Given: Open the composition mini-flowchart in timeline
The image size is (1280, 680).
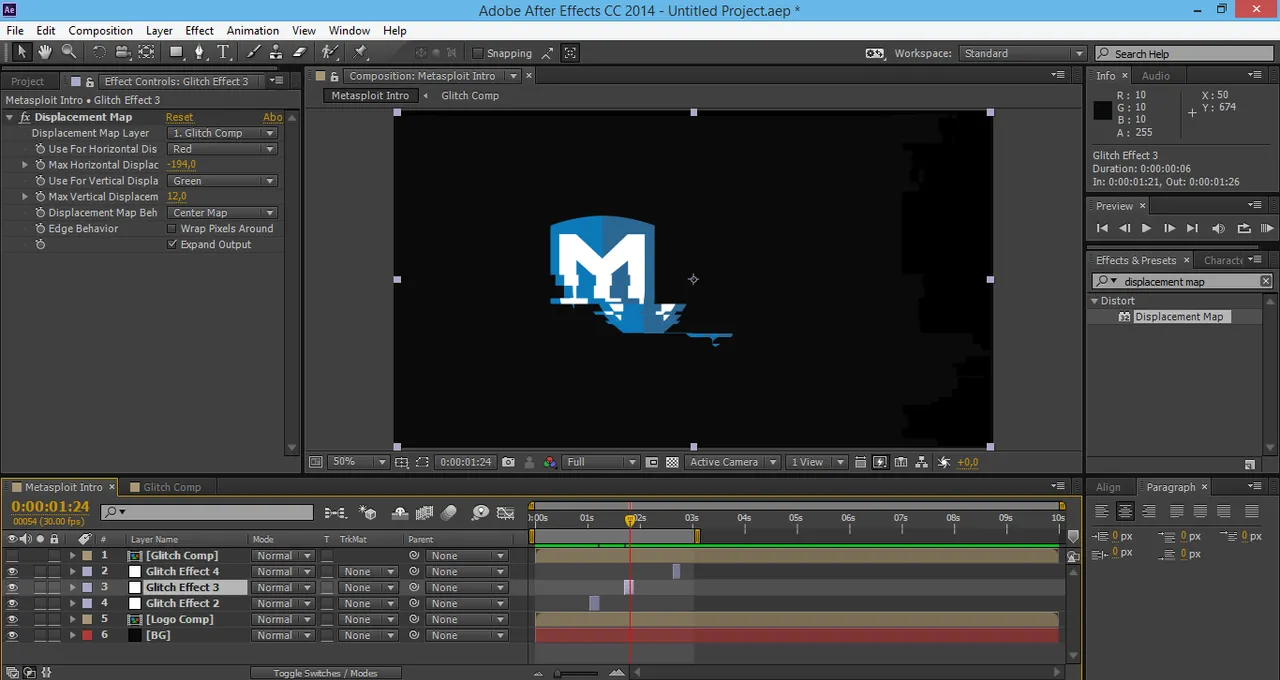Looking at the screenshot, I should click(x=335, y=513).
